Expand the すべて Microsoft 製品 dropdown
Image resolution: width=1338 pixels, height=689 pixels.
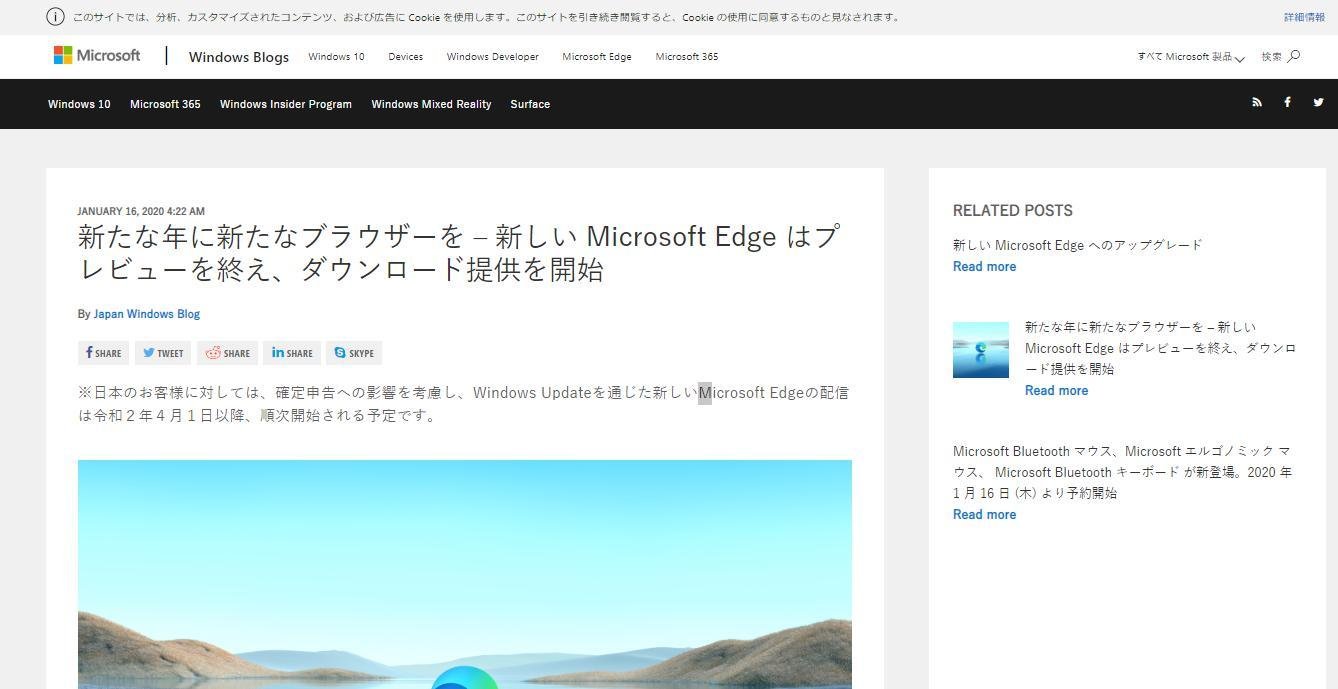point(1190,57)
